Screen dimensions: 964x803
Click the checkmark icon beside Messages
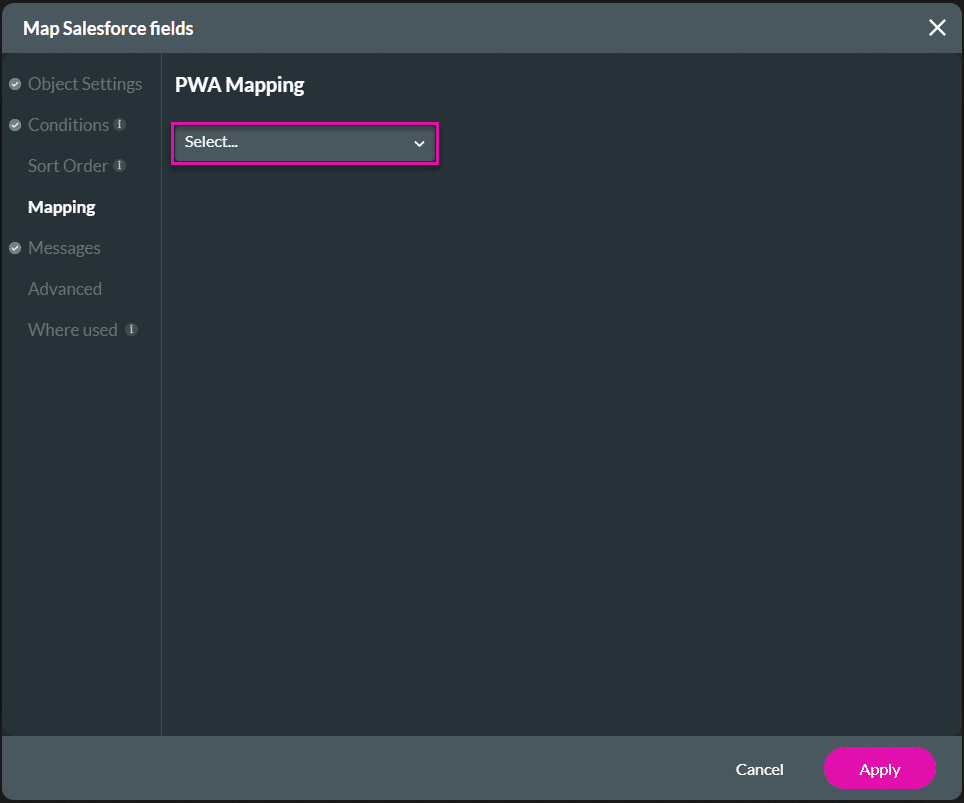[14, 248]
